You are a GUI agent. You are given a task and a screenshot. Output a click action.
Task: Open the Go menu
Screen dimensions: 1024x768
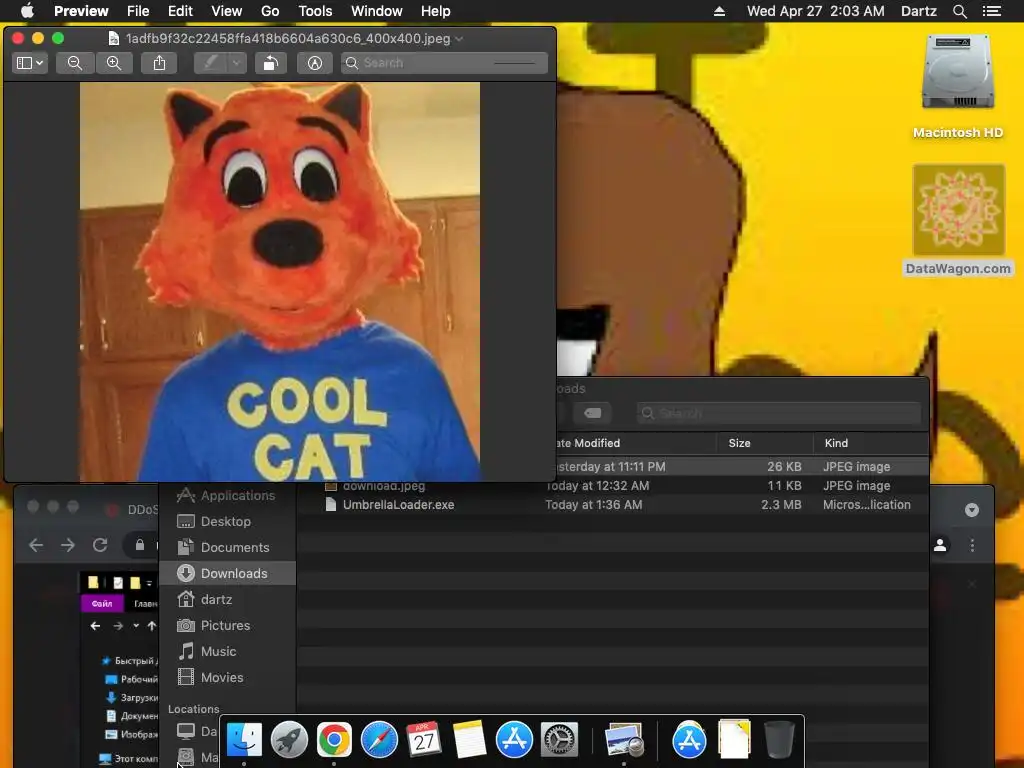[x=270, y=11]
